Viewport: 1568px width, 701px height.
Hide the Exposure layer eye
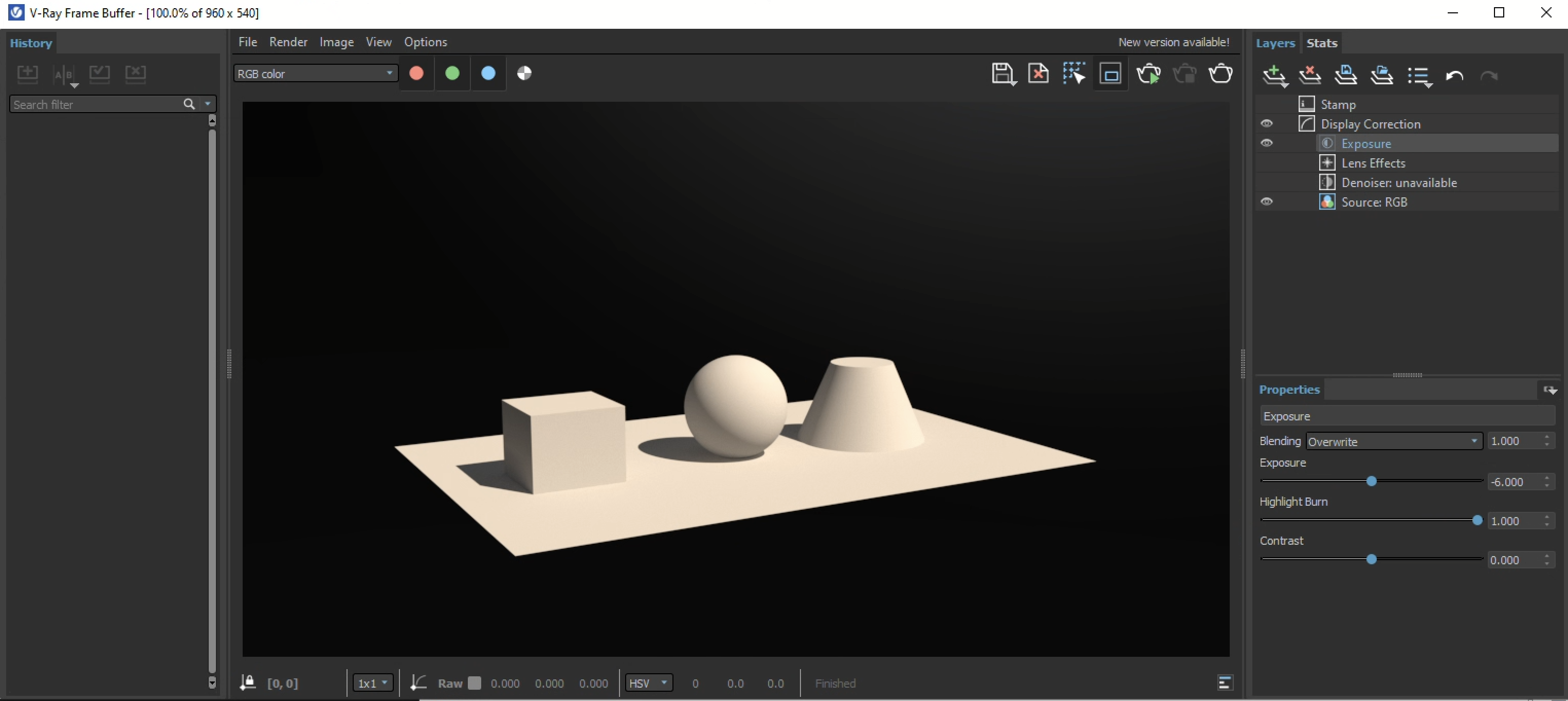(x=1267, y=143)
